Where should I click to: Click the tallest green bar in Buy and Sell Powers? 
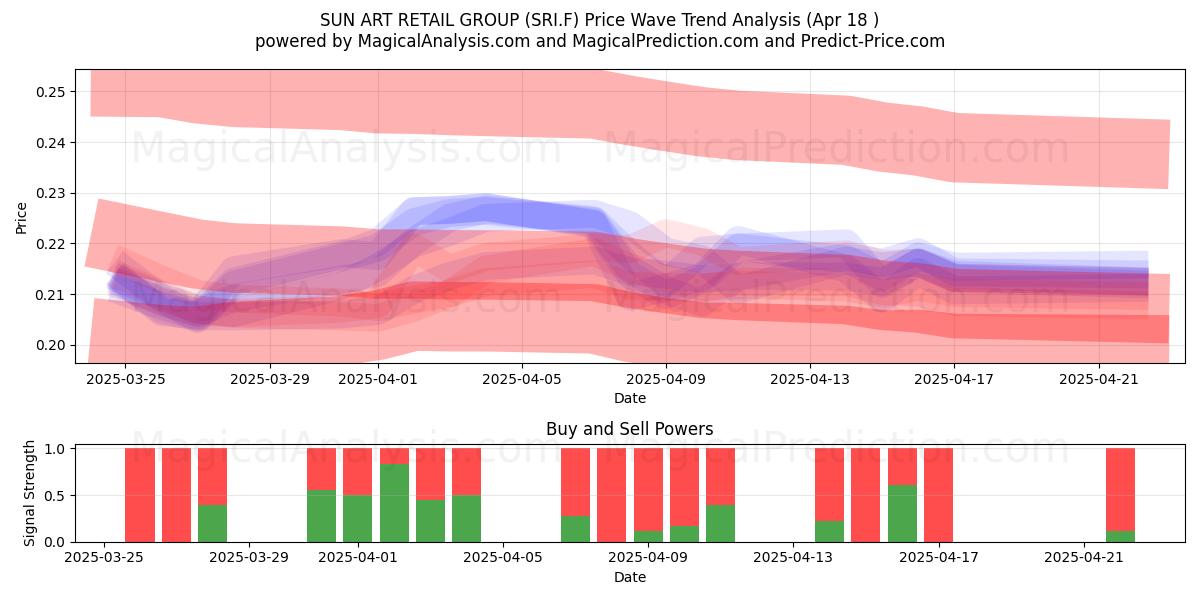pyautogui.click(x=394, y=503)
